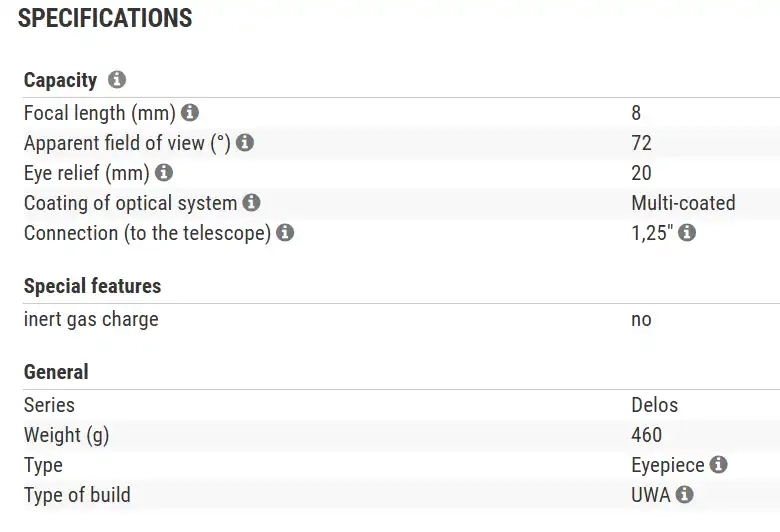This screenshot has width=780, height=532.
Task: Click the Type of build label
Action: coord(77,495)
